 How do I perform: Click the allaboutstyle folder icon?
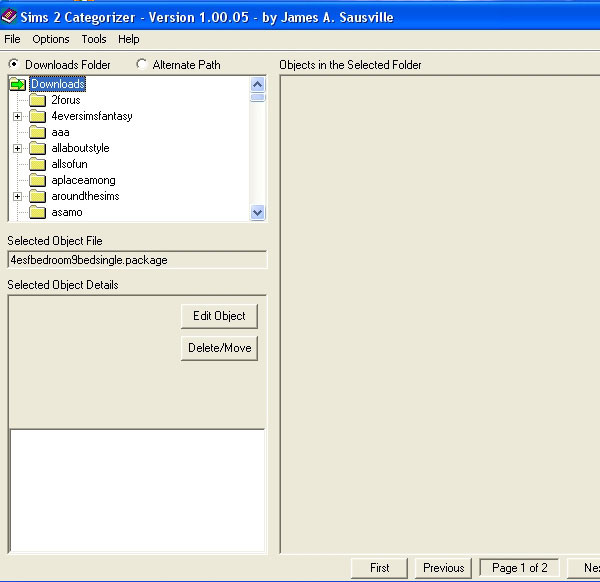coord(38,148)
